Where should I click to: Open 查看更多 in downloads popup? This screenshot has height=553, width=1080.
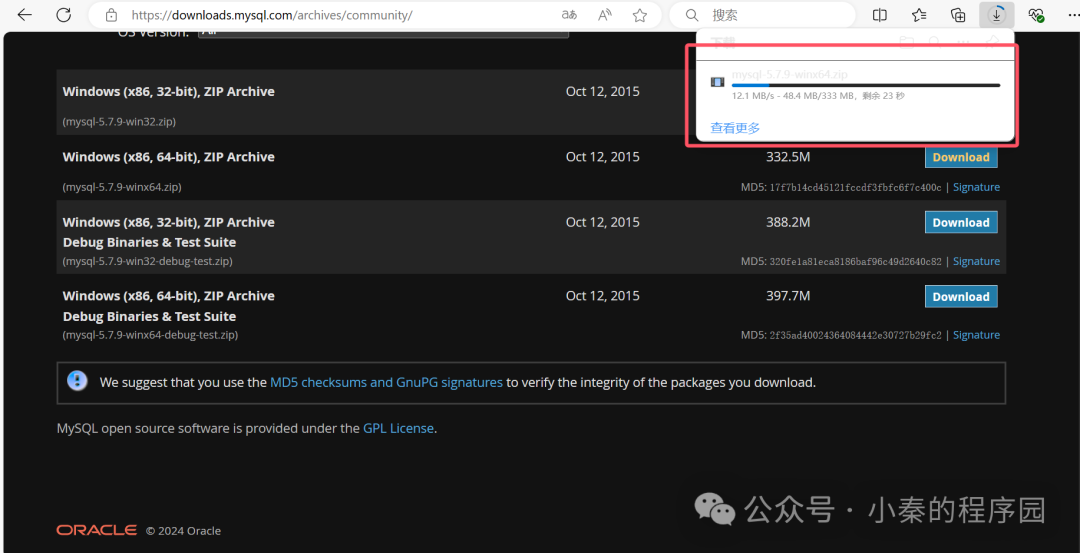pyautogui.click(x=735, y=127)
